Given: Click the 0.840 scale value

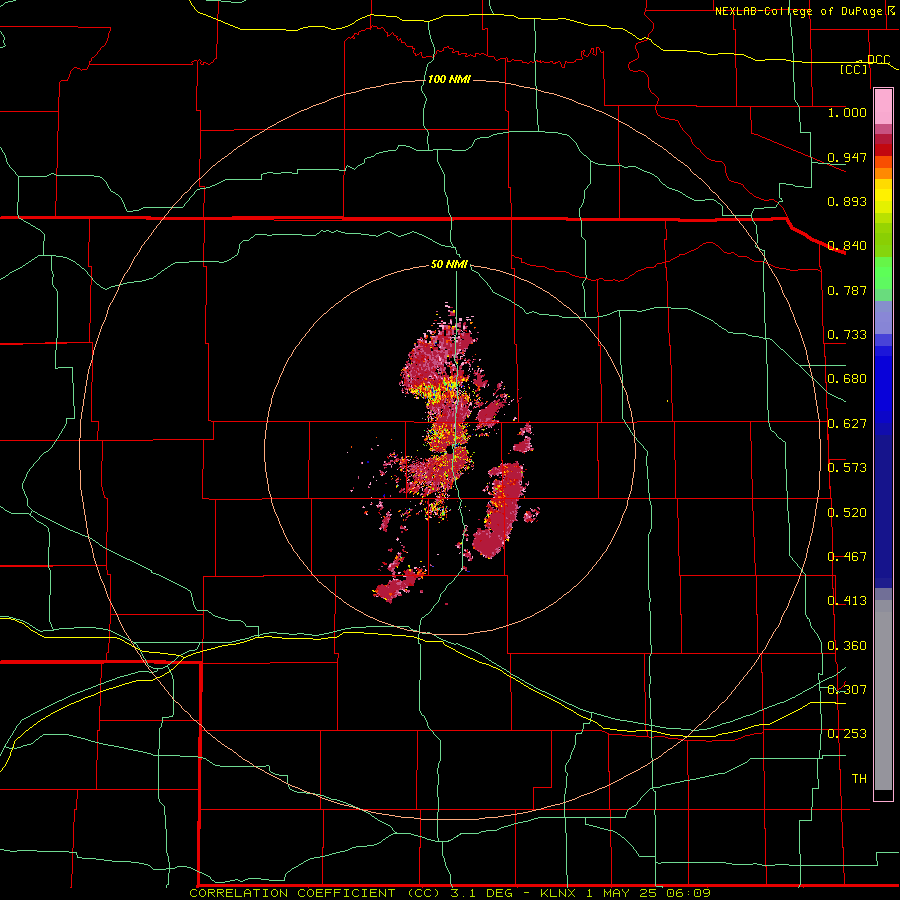Looking at the screenshot, I should point(847,246).
